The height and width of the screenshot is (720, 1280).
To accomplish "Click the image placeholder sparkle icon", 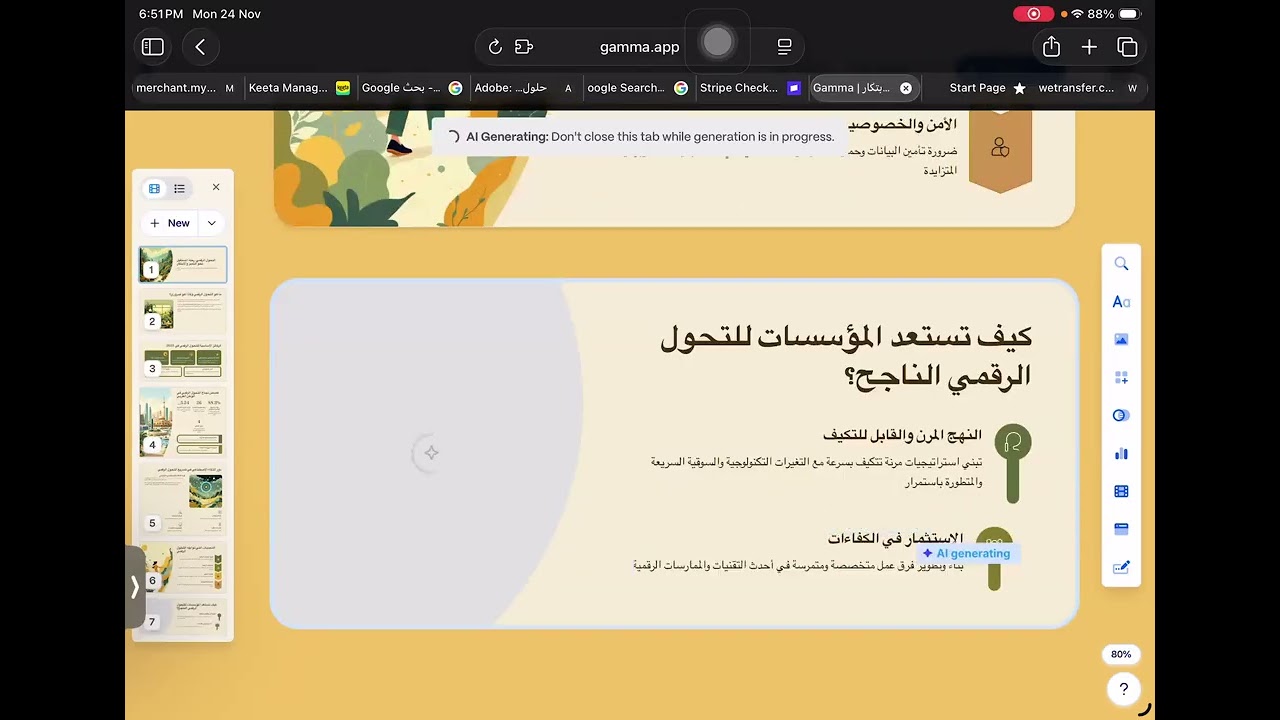I will (431, 453).
